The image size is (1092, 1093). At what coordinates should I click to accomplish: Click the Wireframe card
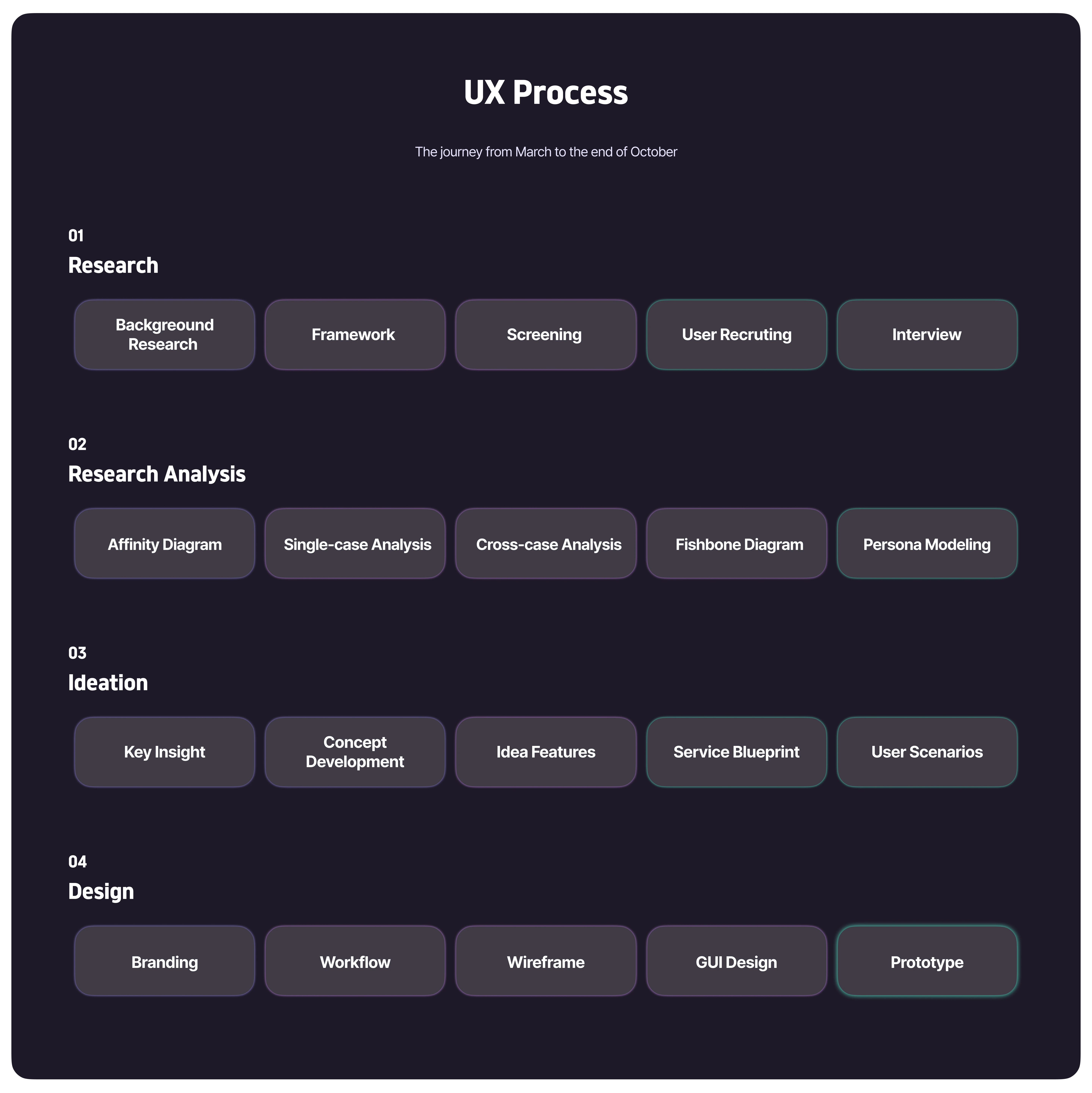coord(545,961)
